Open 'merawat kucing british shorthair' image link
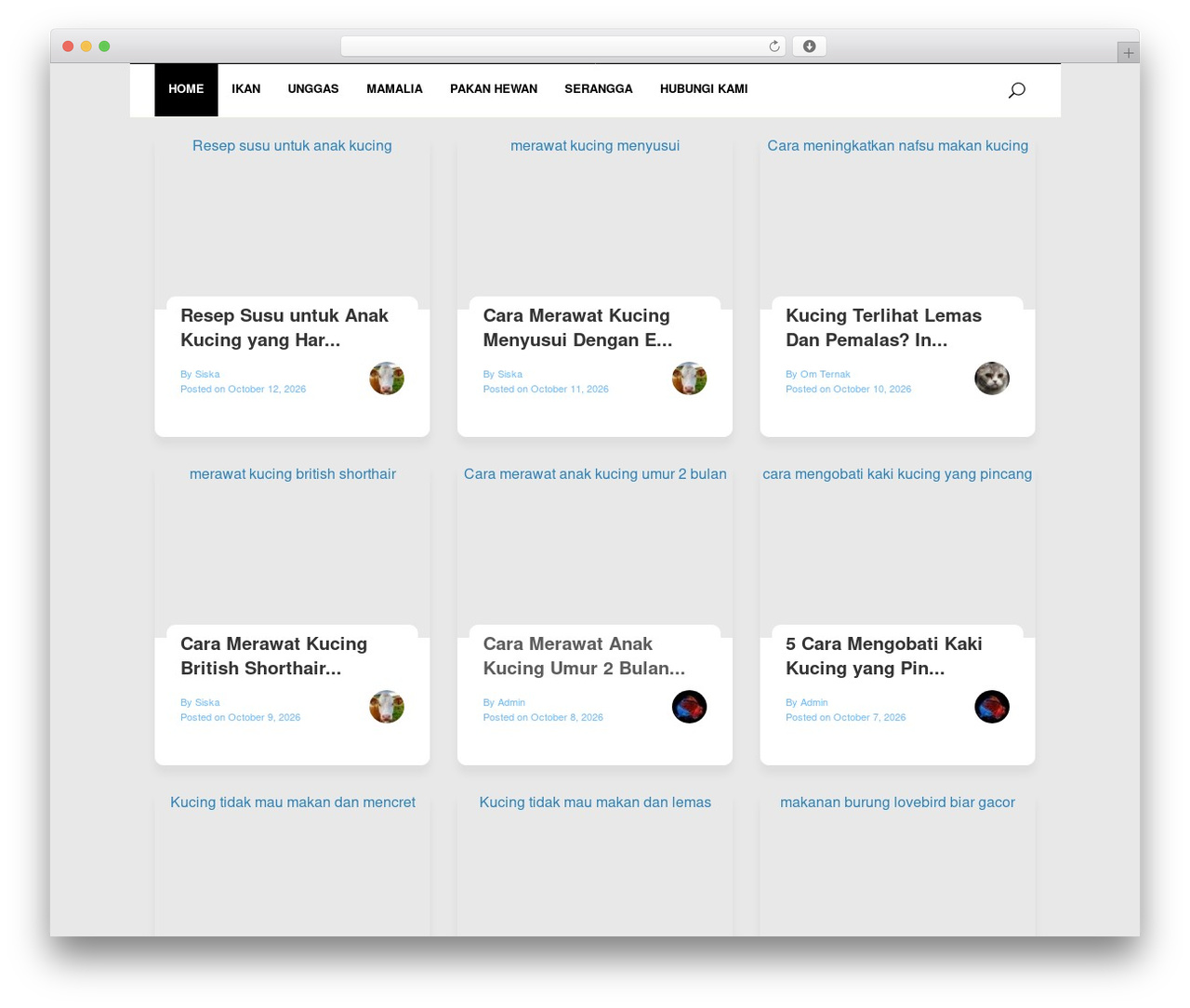Image resolution: width=1190 pixels, height=1008 pixels. point(293,474)
